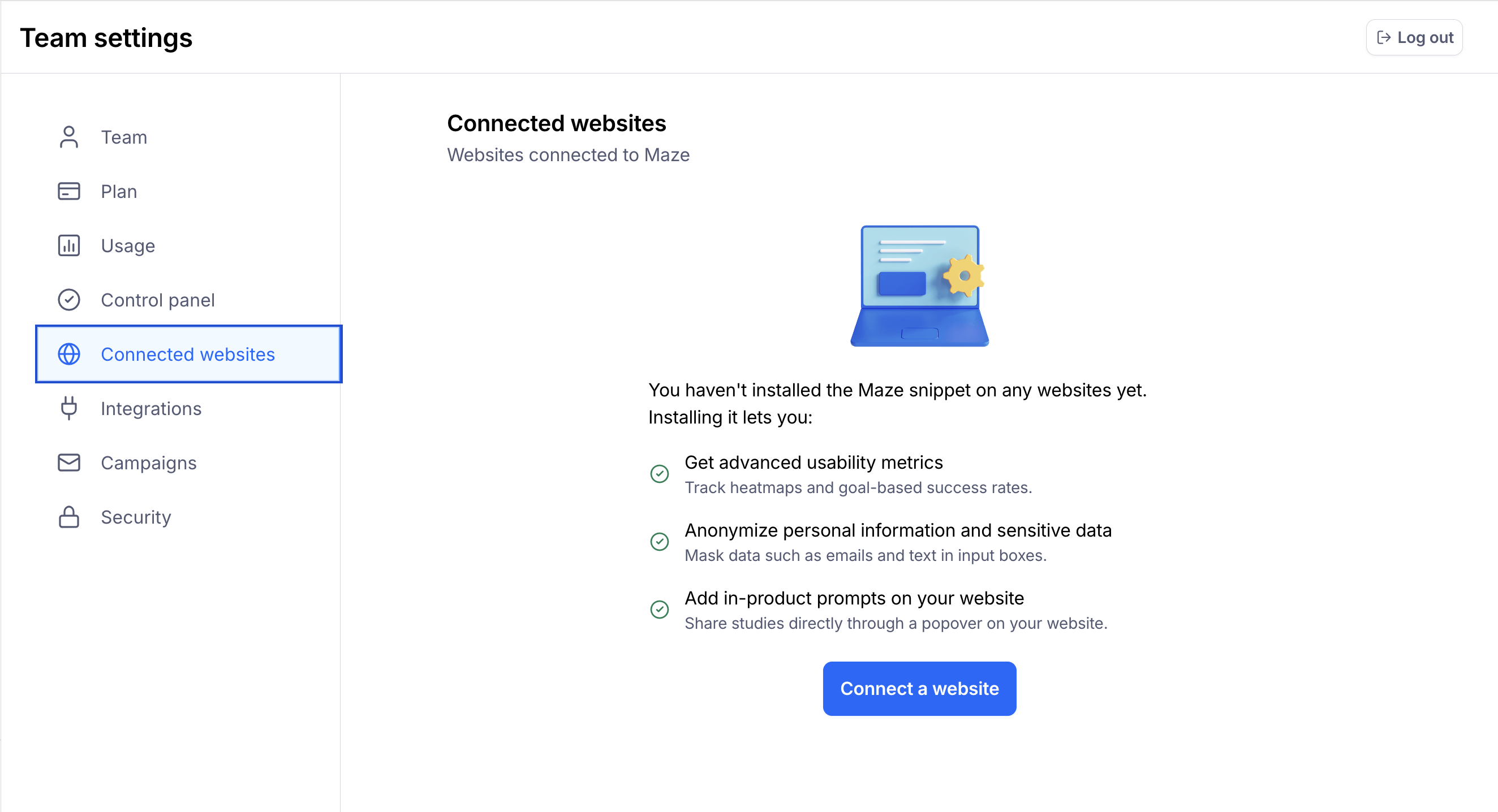Click the Log out arrow icon
Image resolution: width=1498 pixels, height=812 pixels.
tap(1383, 38)
